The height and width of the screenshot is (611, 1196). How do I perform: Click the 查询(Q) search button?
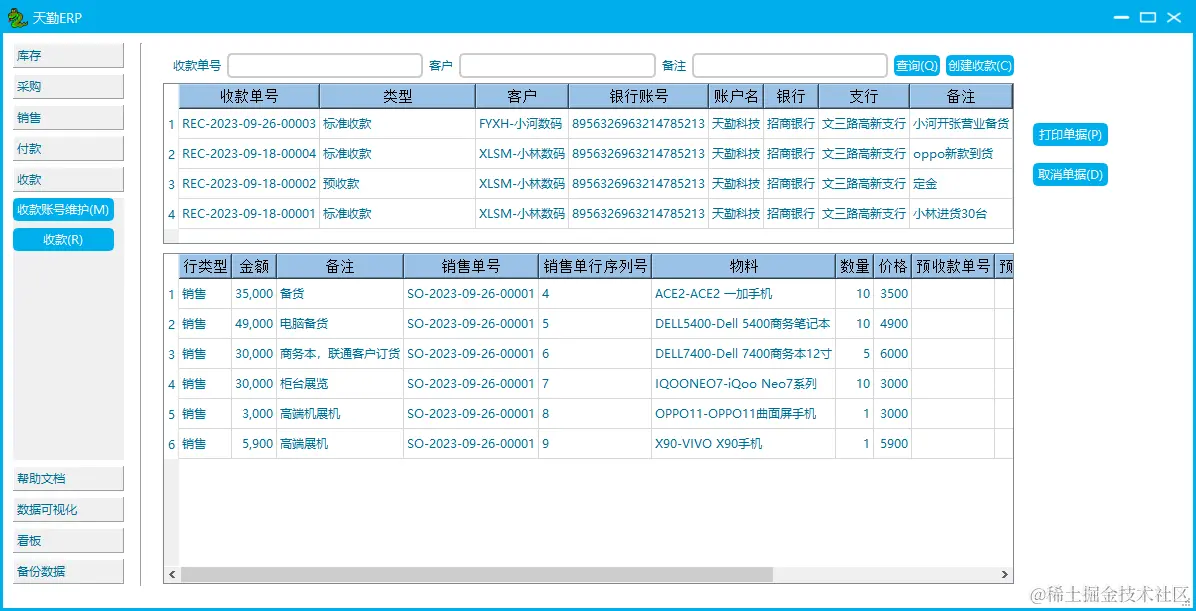click(x=916, y=65)
